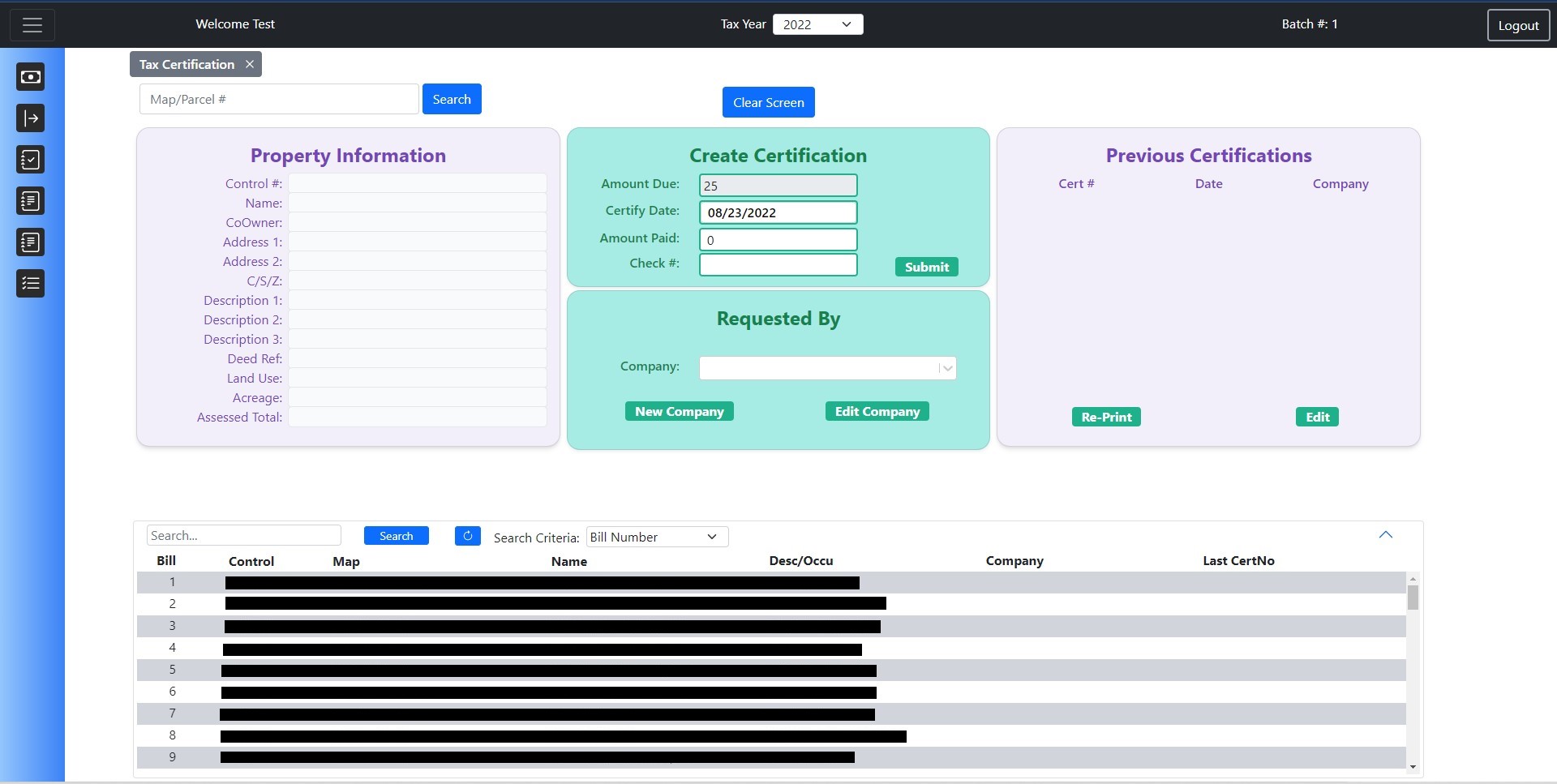The height and width of the screenshot is (784, 1557).
Task: Click the Certify Date field
Action: coord(778,212)
